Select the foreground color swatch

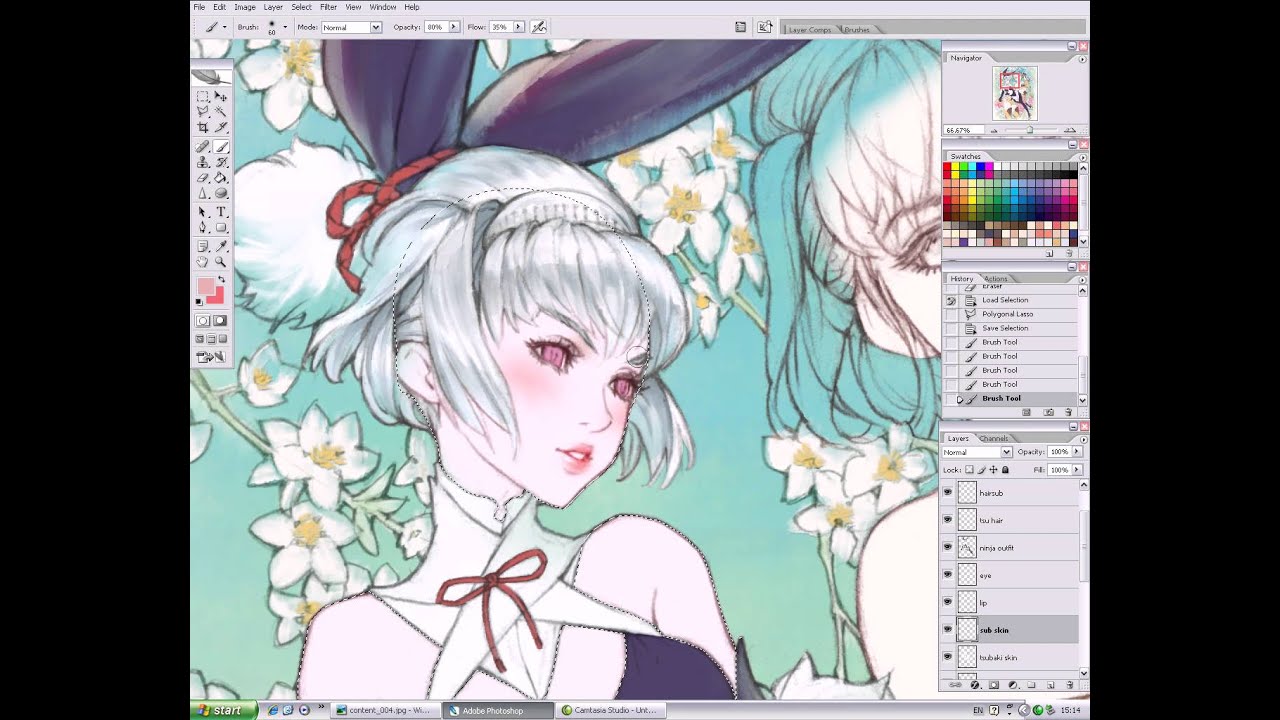click(206, 288)
